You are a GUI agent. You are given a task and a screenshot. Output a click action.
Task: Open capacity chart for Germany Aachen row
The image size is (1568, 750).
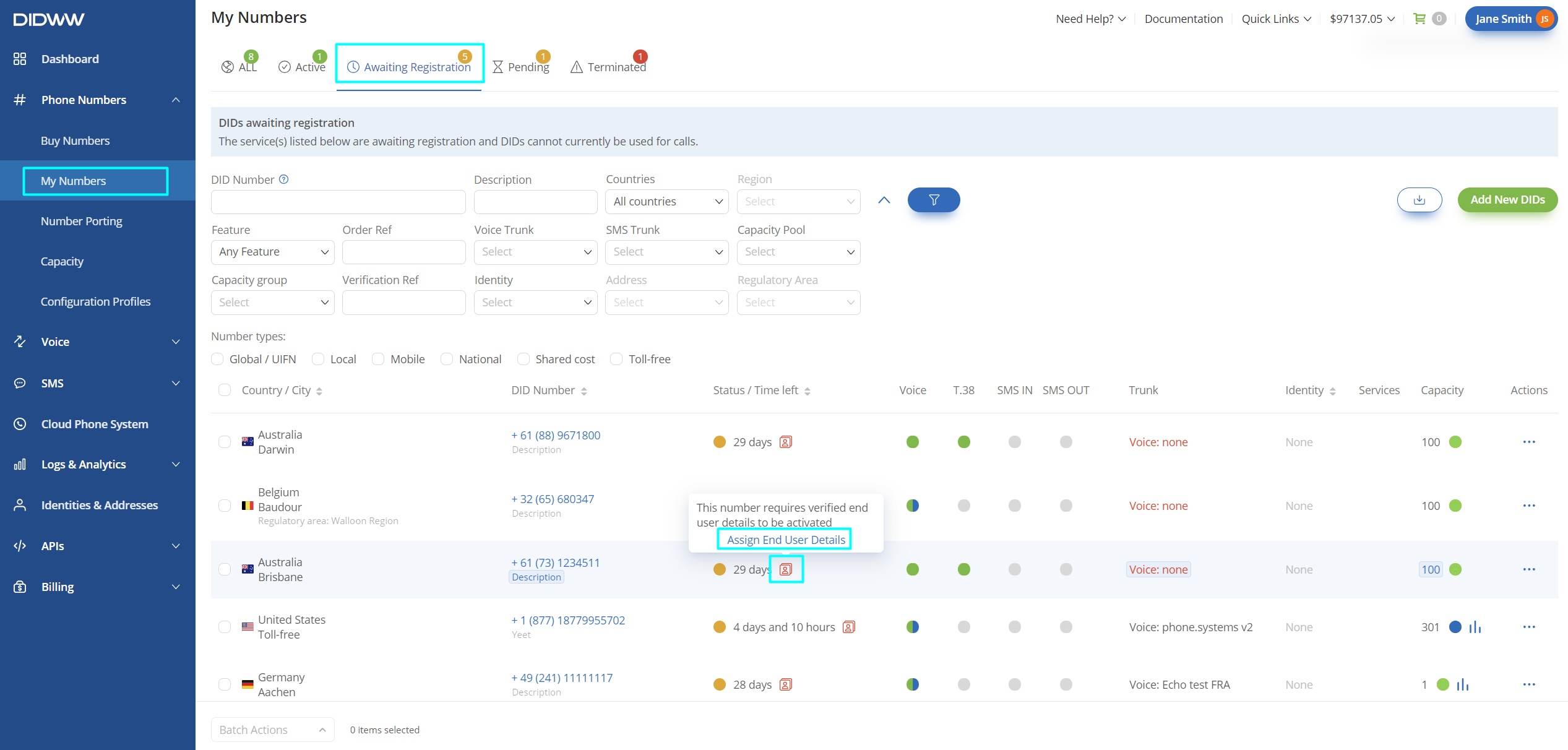point(1463,684)
